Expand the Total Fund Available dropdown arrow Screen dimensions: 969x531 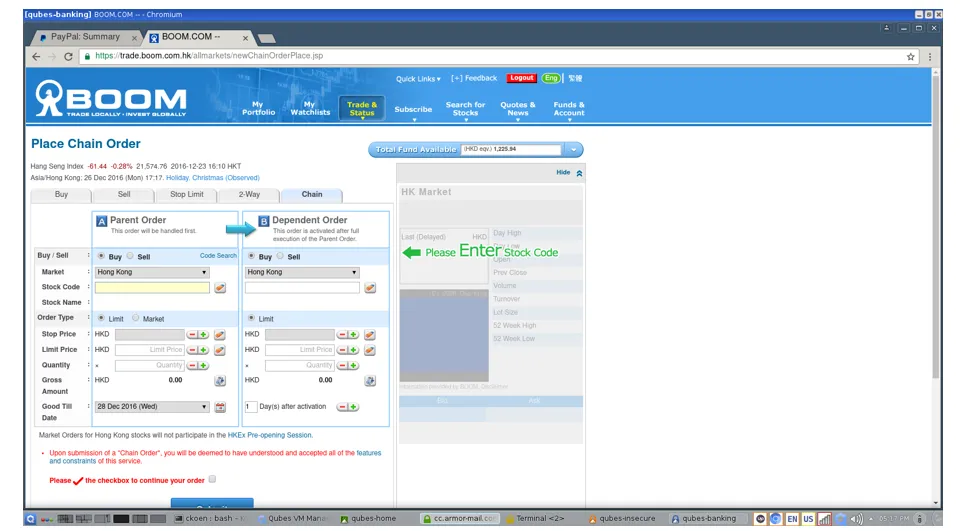pyautogui.click(x=573, y=150)
